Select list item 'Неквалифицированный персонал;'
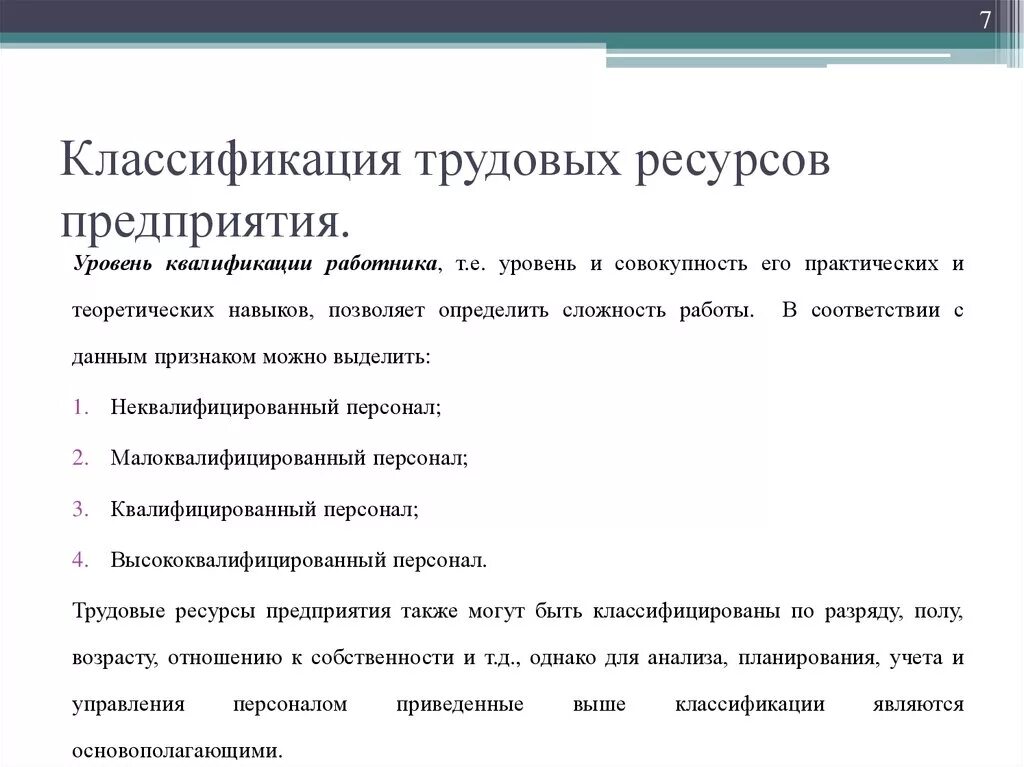This screenshot has width=1024, height=767. pyautogui.click(x=276, y=407)
